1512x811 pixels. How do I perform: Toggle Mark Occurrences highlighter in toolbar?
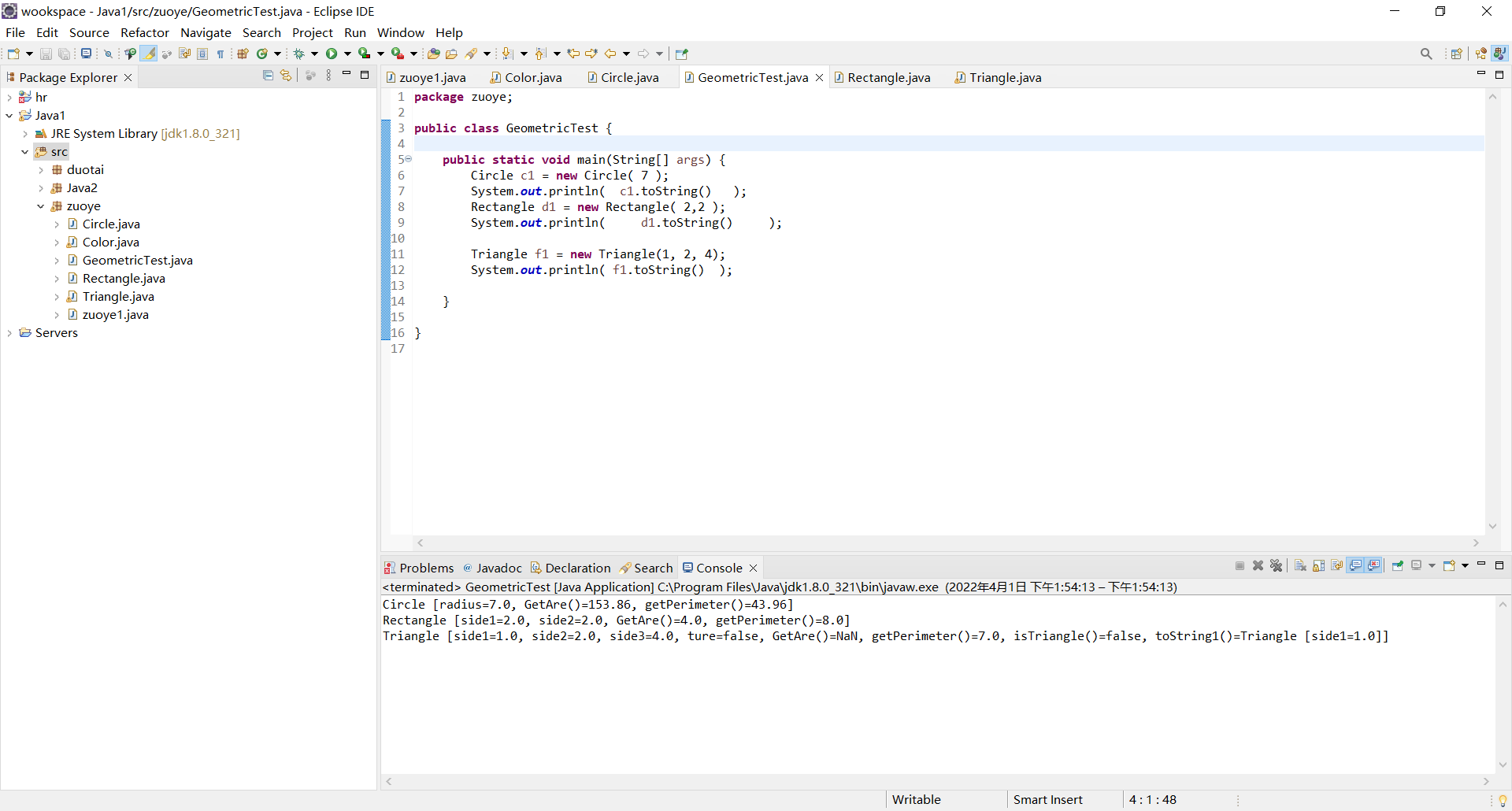(148, 54)
